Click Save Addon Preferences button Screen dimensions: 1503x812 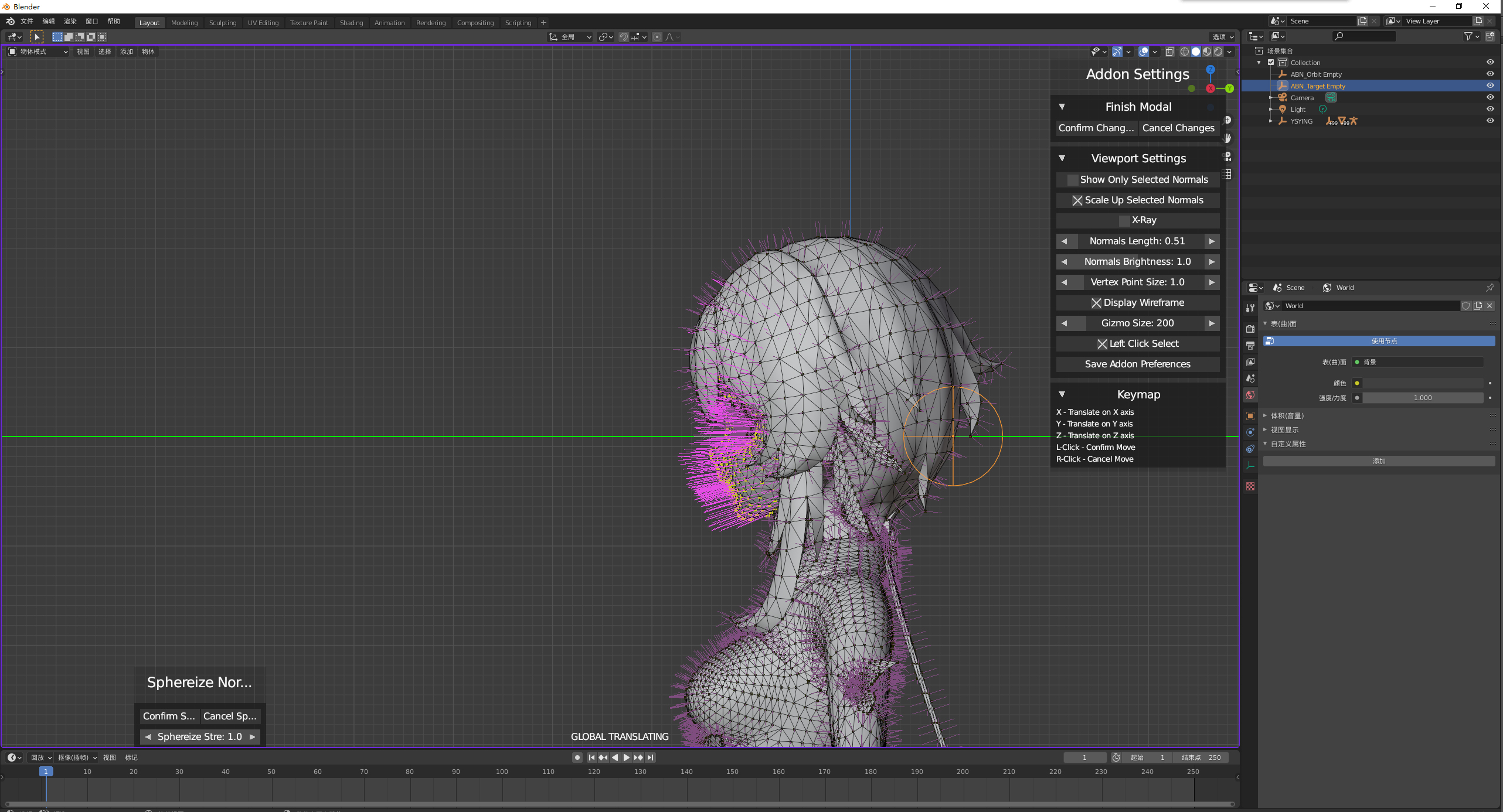(x=1137, y=364)
